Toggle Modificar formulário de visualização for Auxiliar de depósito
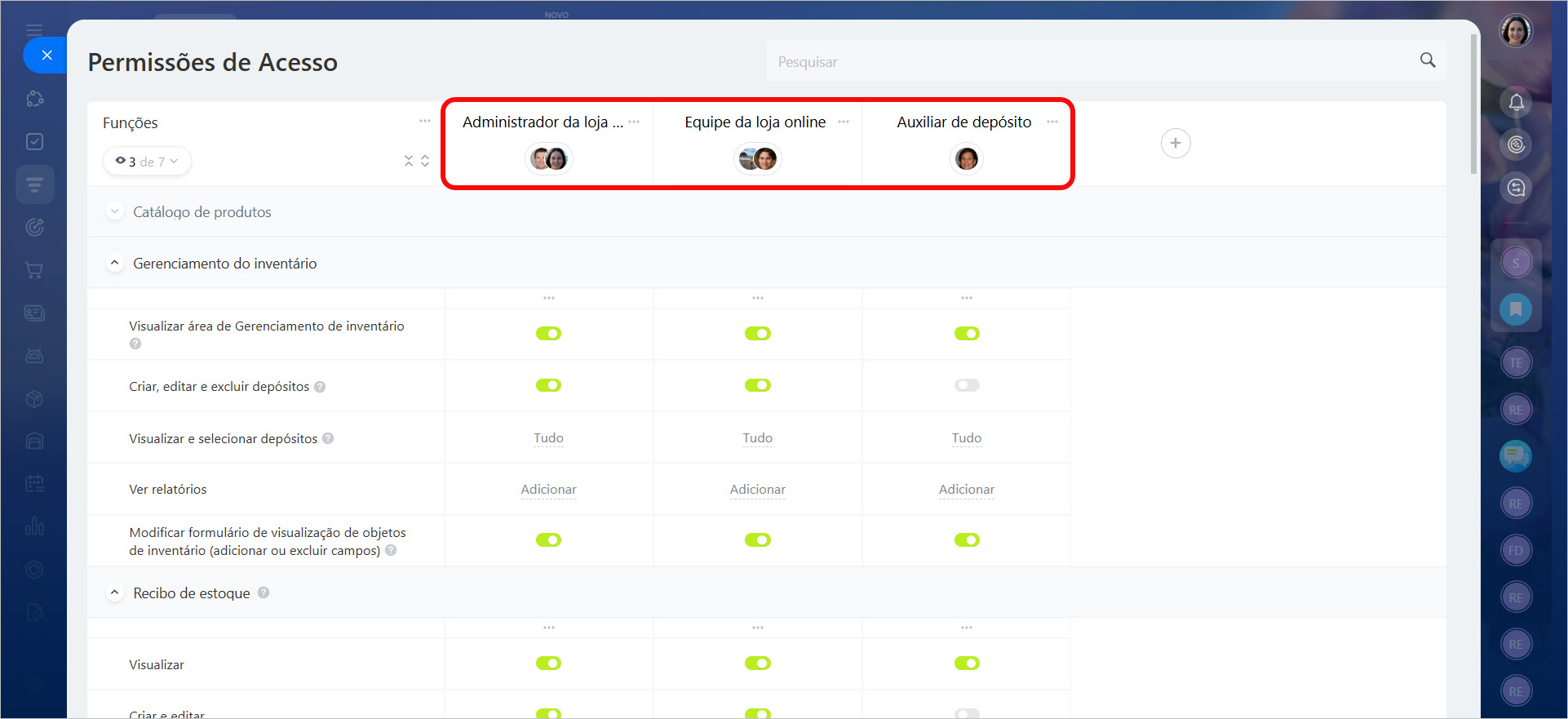Image resolution: width=1568 pixels, height=719 pixels. [967, 540]
